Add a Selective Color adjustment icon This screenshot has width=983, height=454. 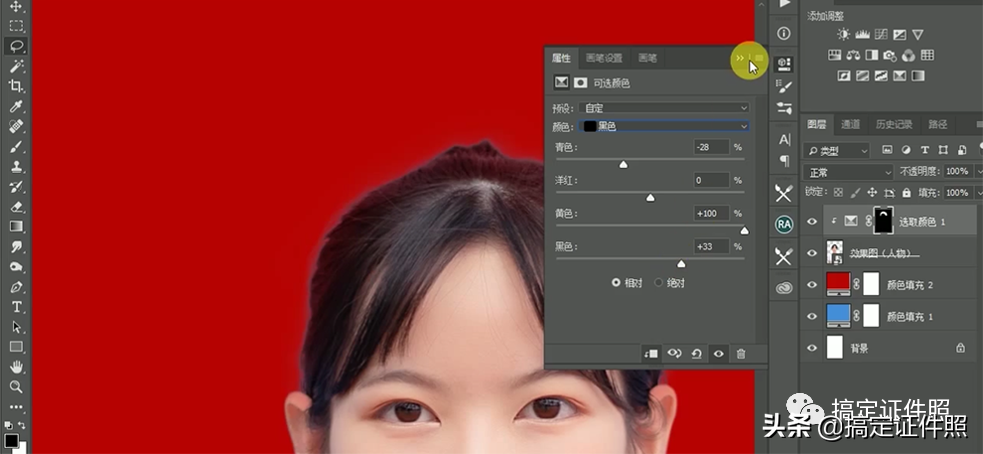point(900,76)
